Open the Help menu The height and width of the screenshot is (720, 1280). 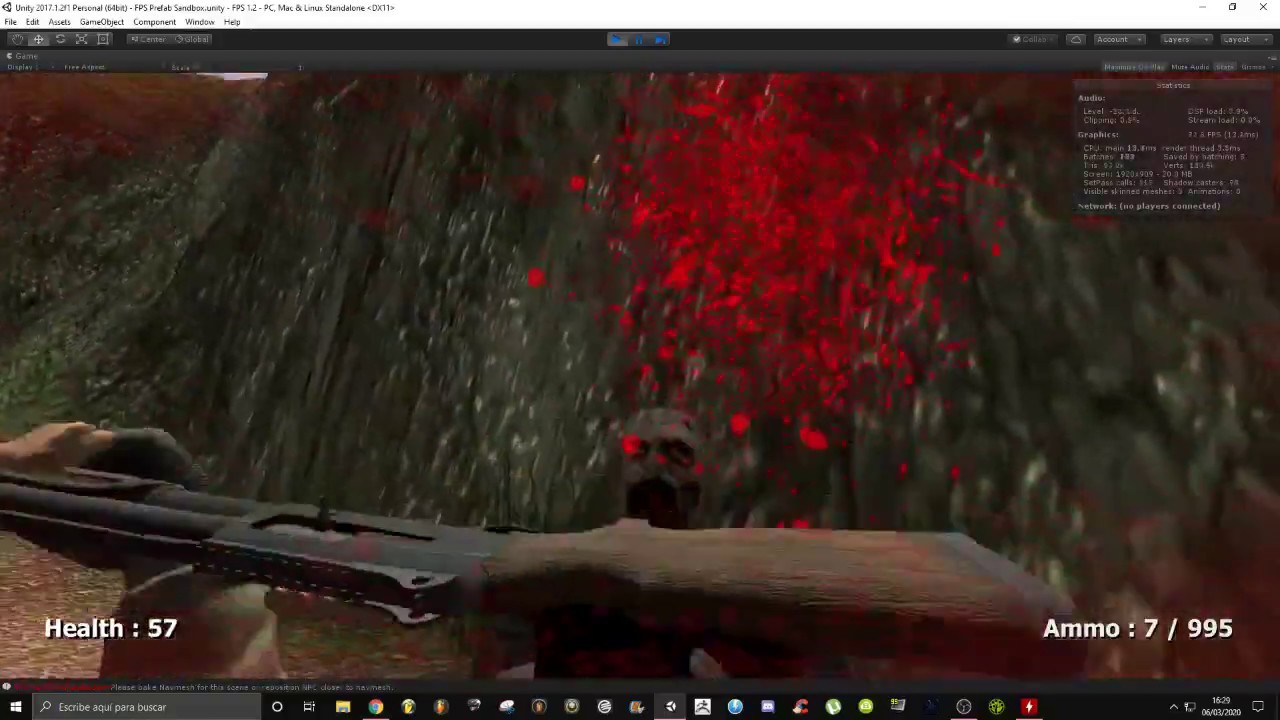click(x=232, y=22)
